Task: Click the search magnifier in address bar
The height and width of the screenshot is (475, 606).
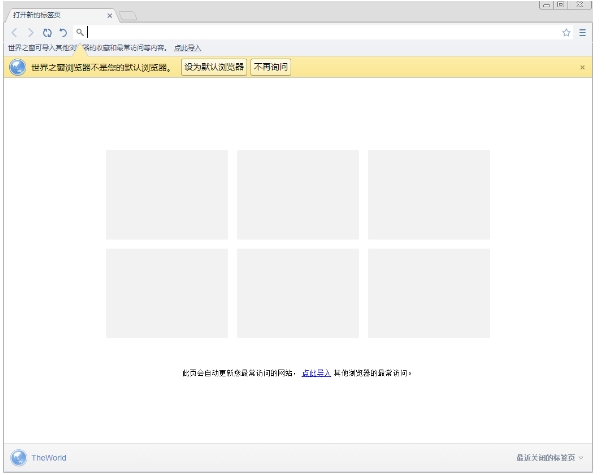Action: 80,32
